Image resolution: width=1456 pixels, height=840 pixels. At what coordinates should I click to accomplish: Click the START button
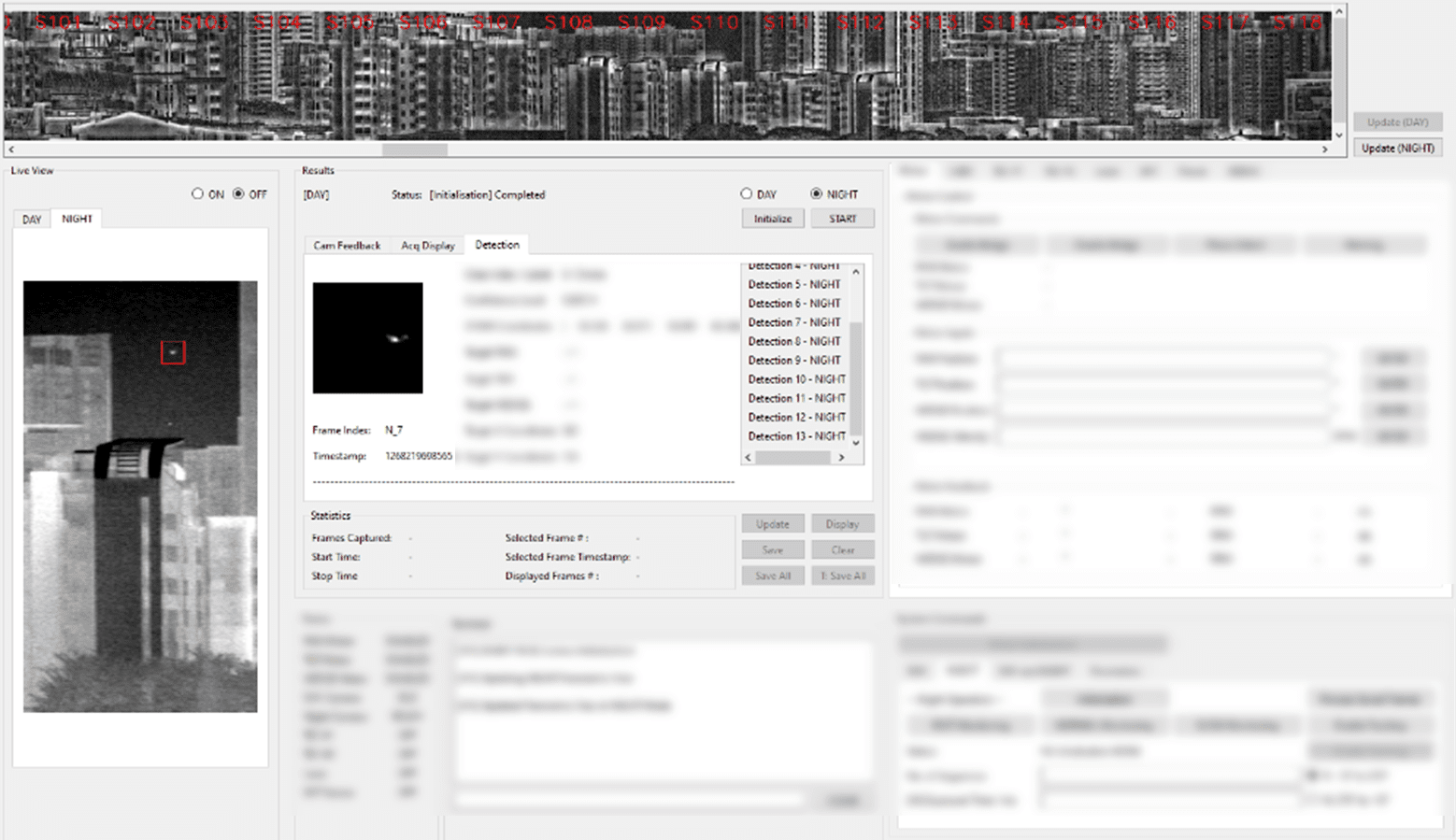(842, 219)
